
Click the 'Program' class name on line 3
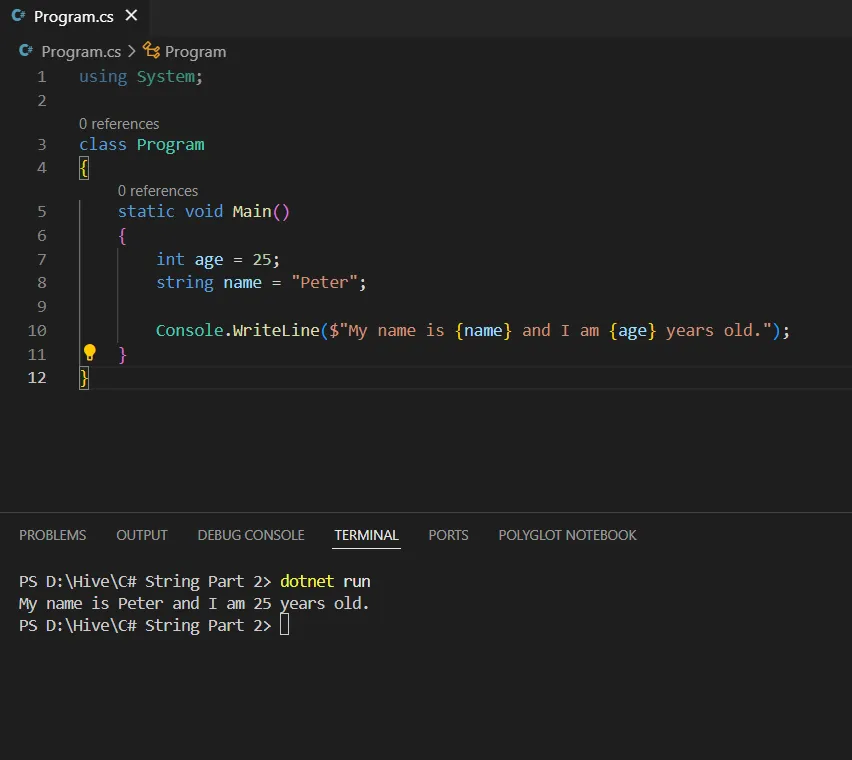coord(171,145)
